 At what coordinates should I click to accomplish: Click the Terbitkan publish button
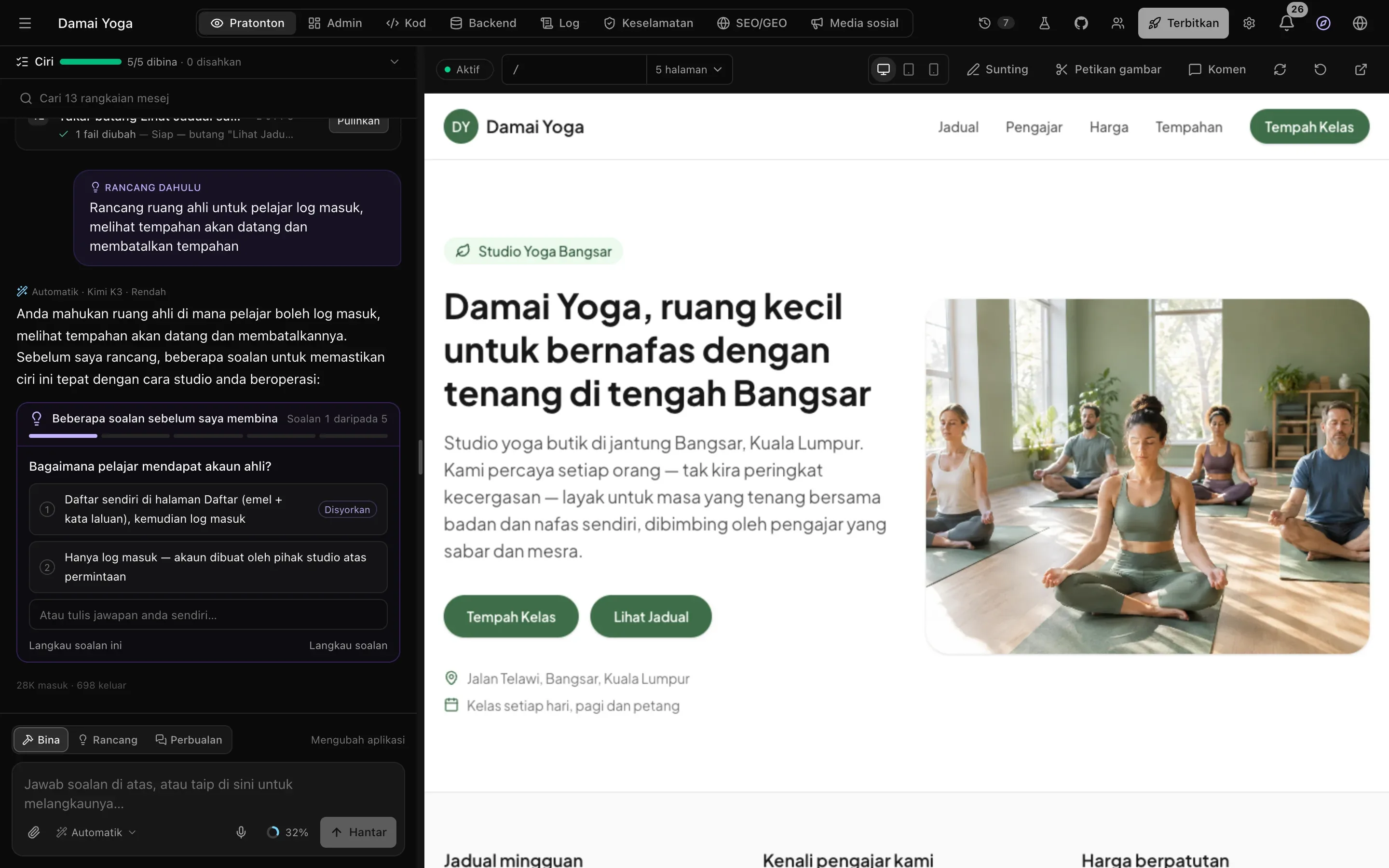pos(1183,23)
